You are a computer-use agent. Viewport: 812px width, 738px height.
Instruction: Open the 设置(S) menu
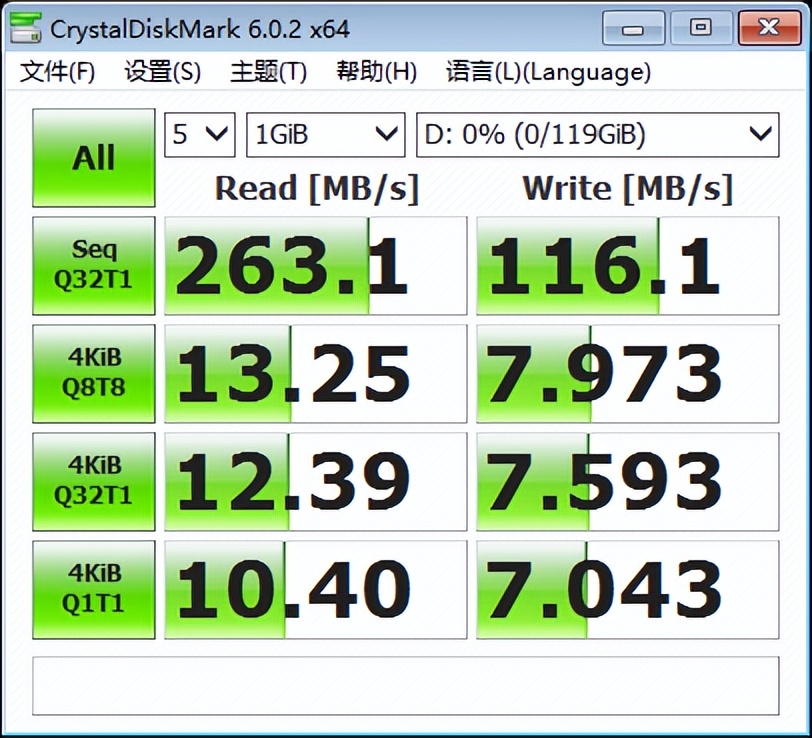point(163,71)
